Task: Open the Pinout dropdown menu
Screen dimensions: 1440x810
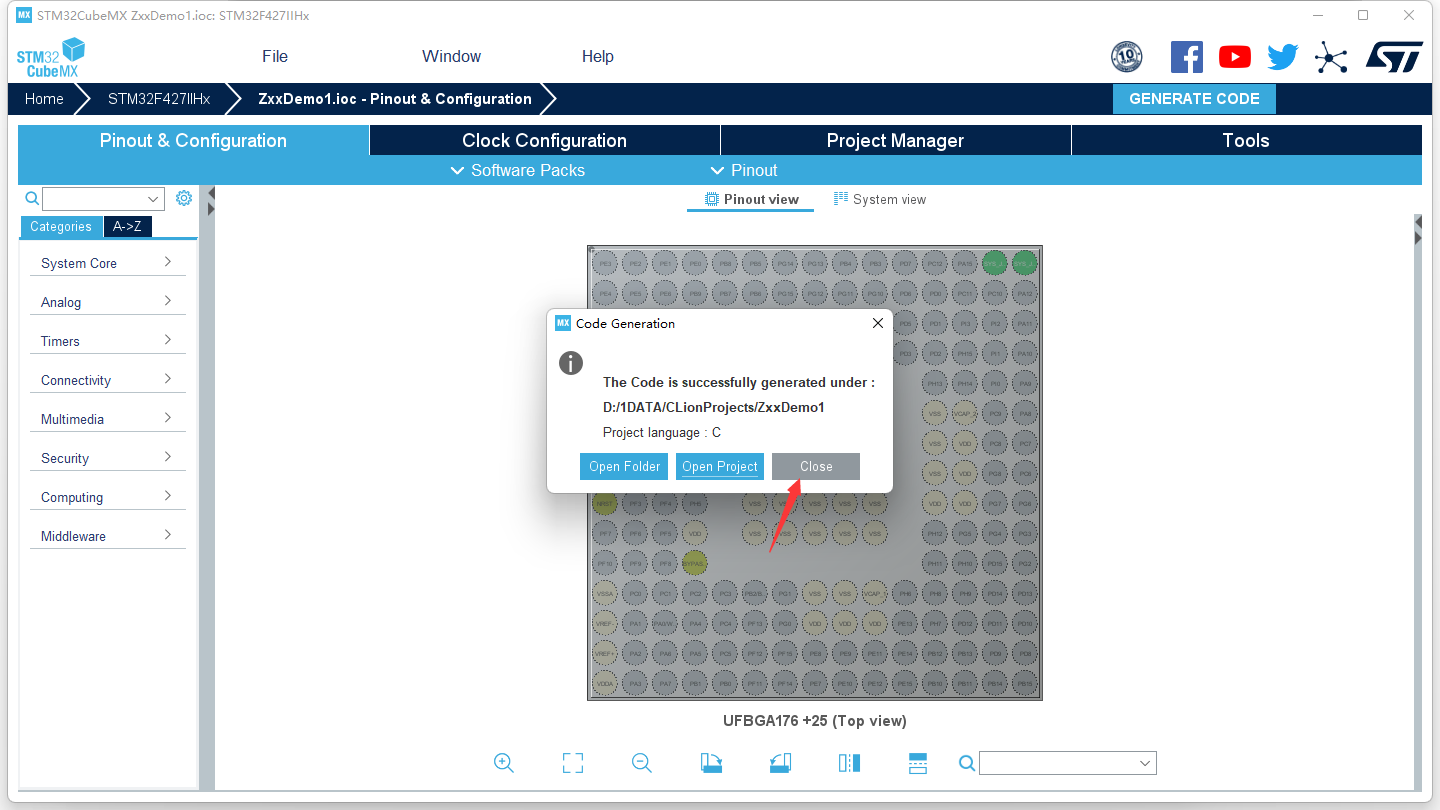Action: tap(743, 170)
